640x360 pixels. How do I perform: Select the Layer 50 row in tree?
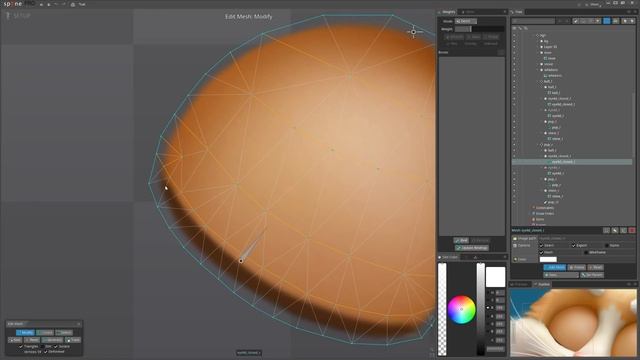(x=550, y=47)
